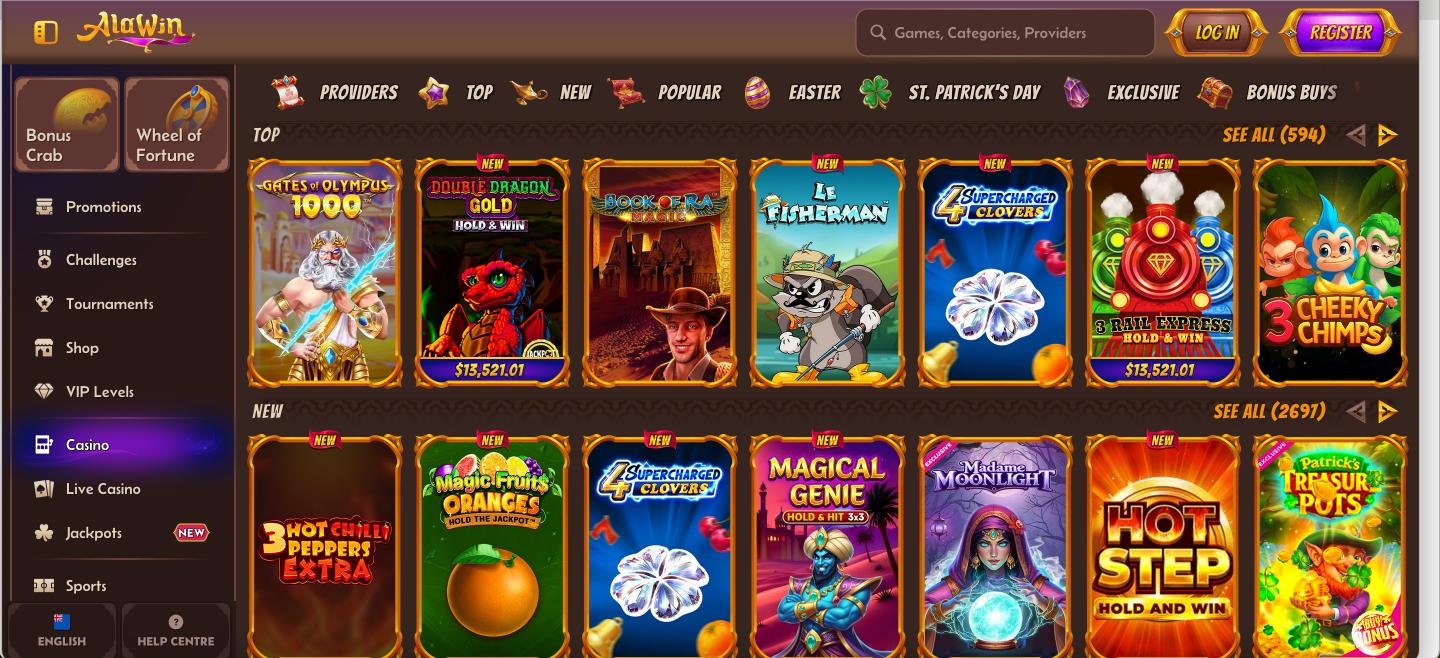The image size is (1440, 658).
Task: Click the Tournaments trophy icon
Action: (44, 304)
